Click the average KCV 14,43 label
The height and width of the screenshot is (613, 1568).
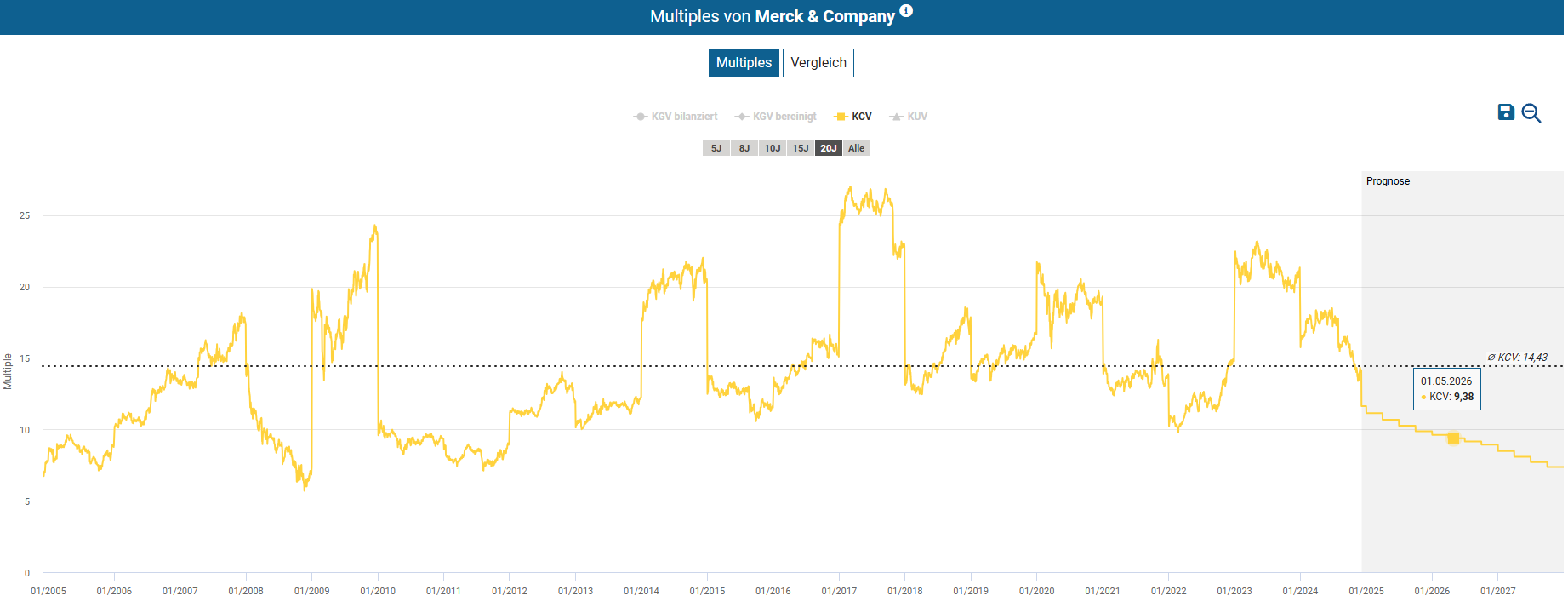(1517, 358)
